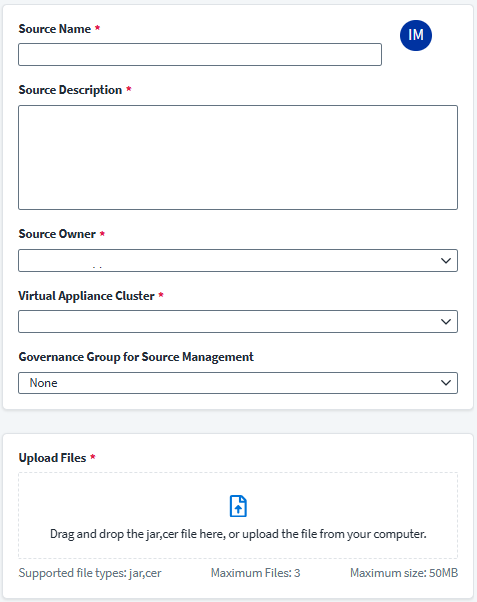477x602 pixels.
Task: Focus the Source Name text field
Action: click(200, 55)
